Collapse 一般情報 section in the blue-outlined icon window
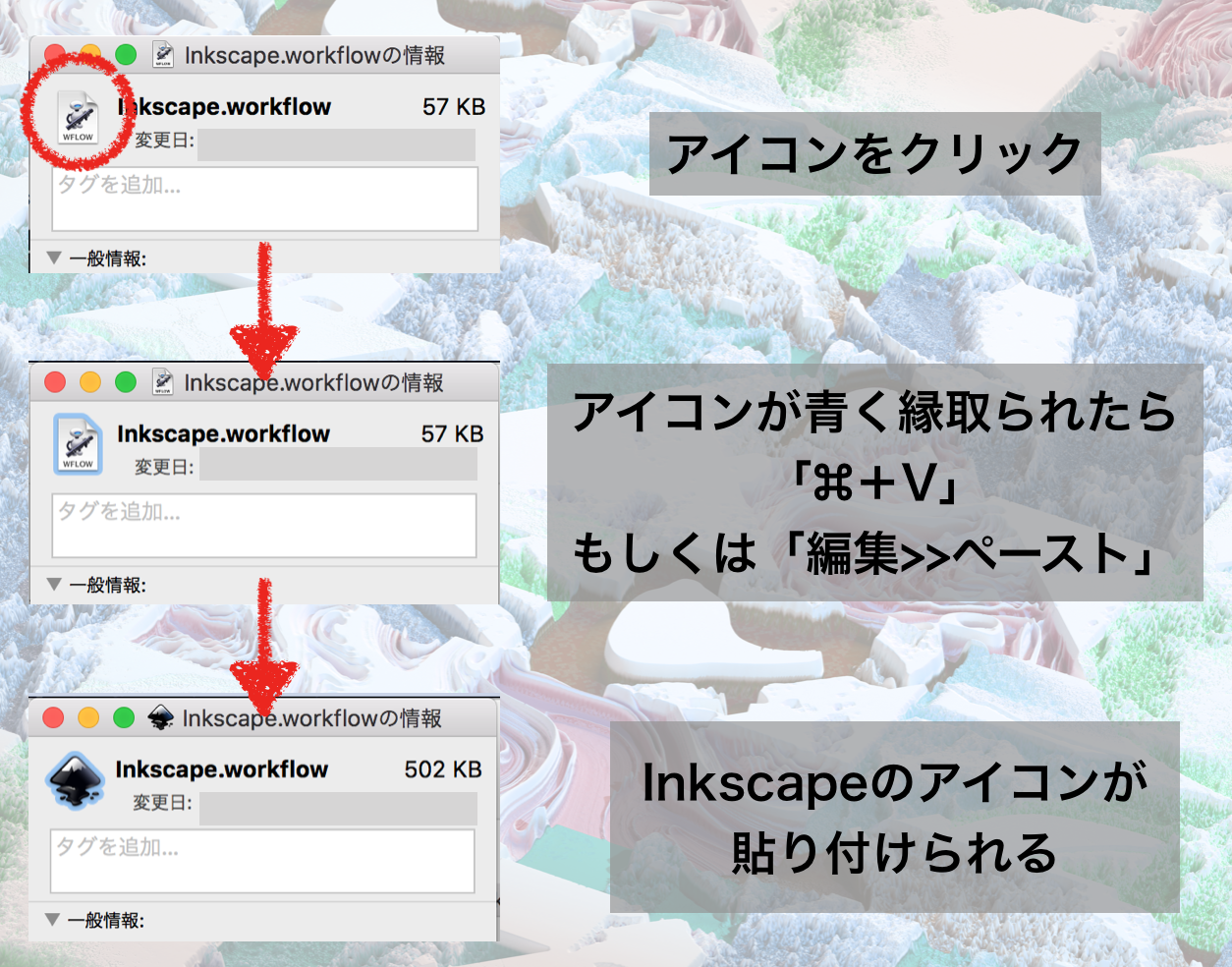The width and height of the screenshot is (1232, 967). tap(55, 585)
